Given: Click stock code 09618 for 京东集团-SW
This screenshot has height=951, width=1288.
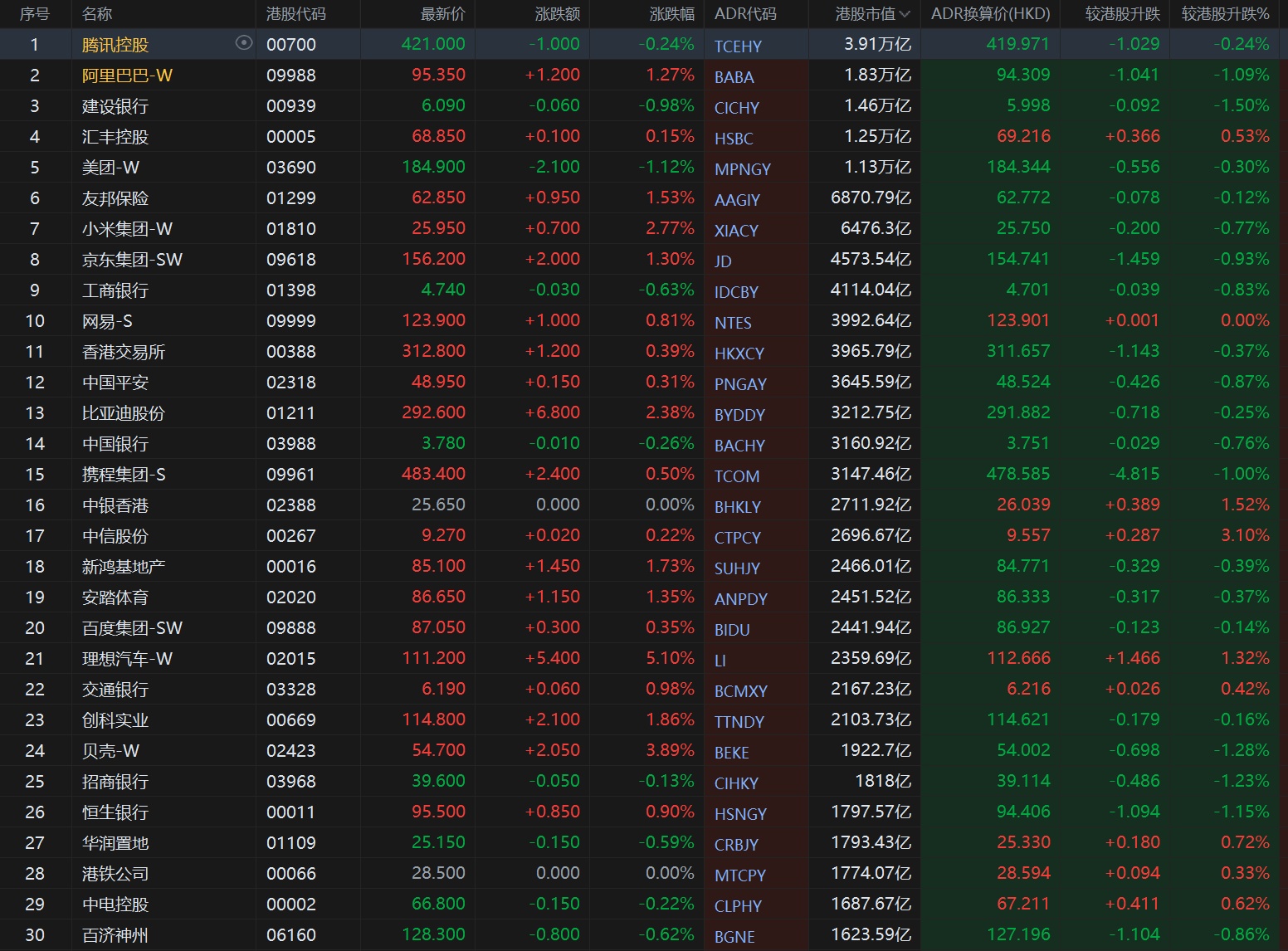Looking at the screenshot, I should click(290, 260).
